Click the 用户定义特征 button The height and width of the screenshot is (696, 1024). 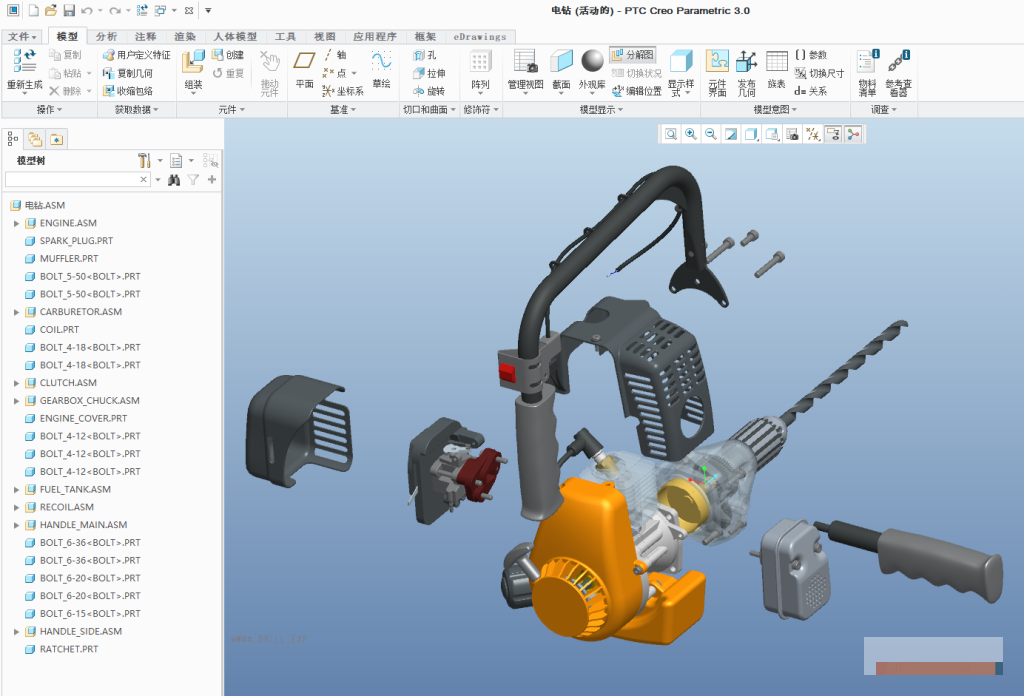click(136, 55)
